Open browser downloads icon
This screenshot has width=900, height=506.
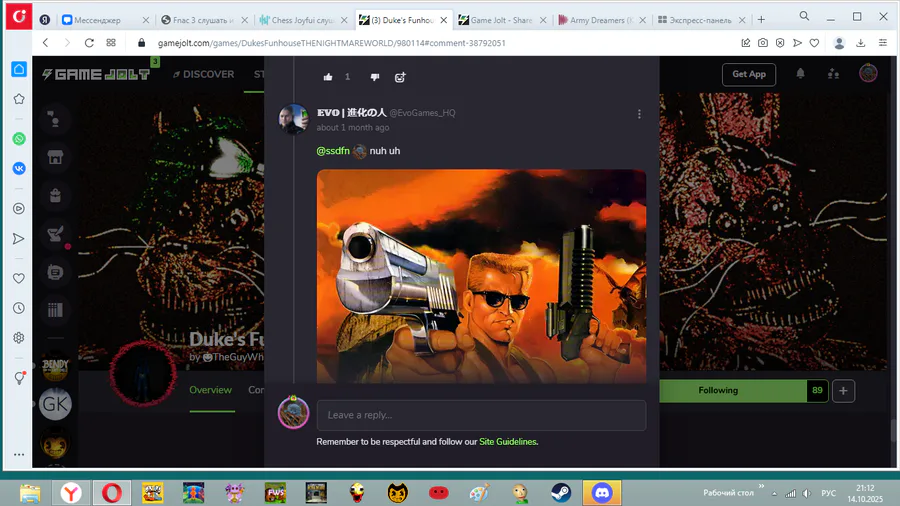(x=860, y=43)
